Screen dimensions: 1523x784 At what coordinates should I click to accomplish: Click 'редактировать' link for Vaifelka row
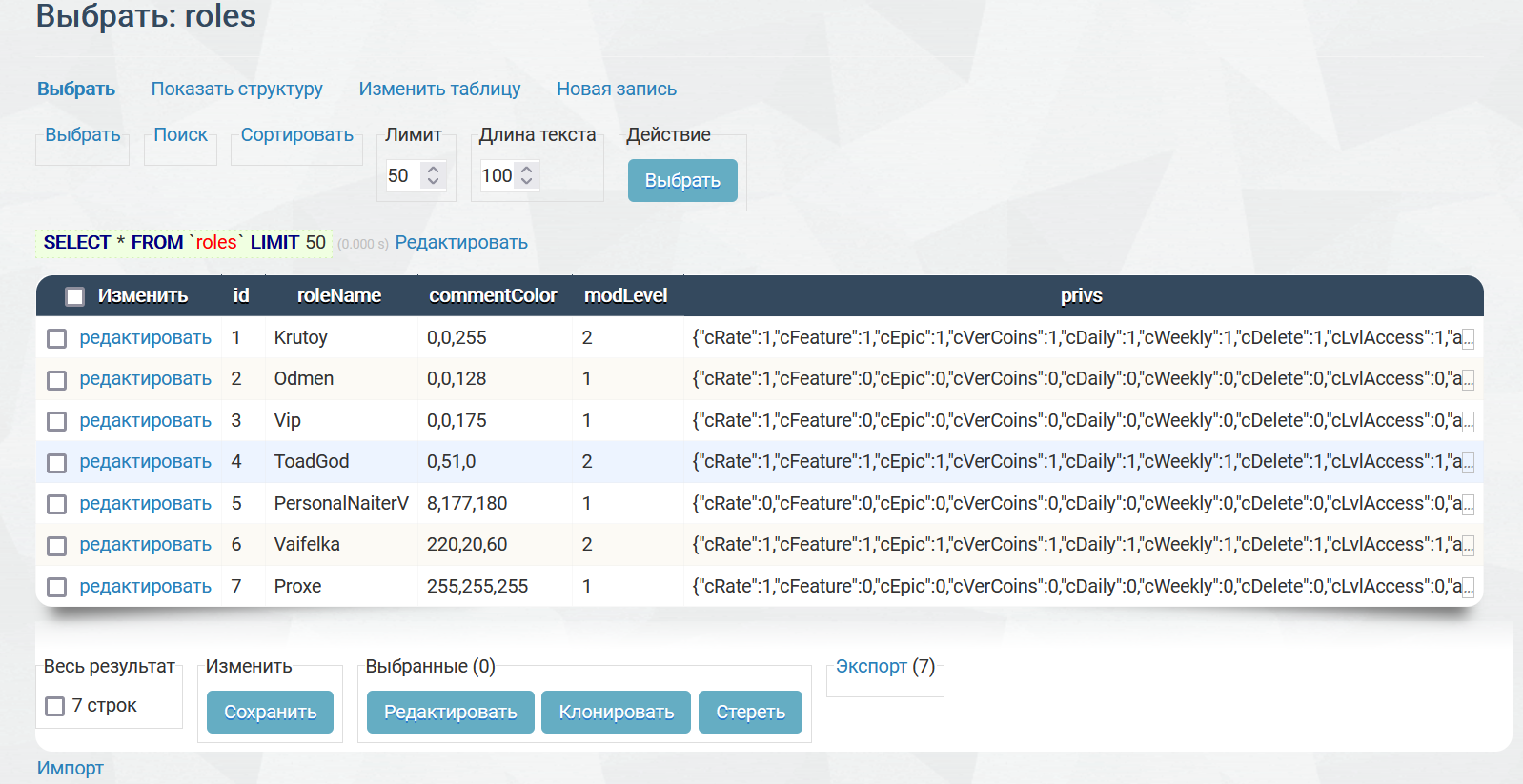point(145,544)
